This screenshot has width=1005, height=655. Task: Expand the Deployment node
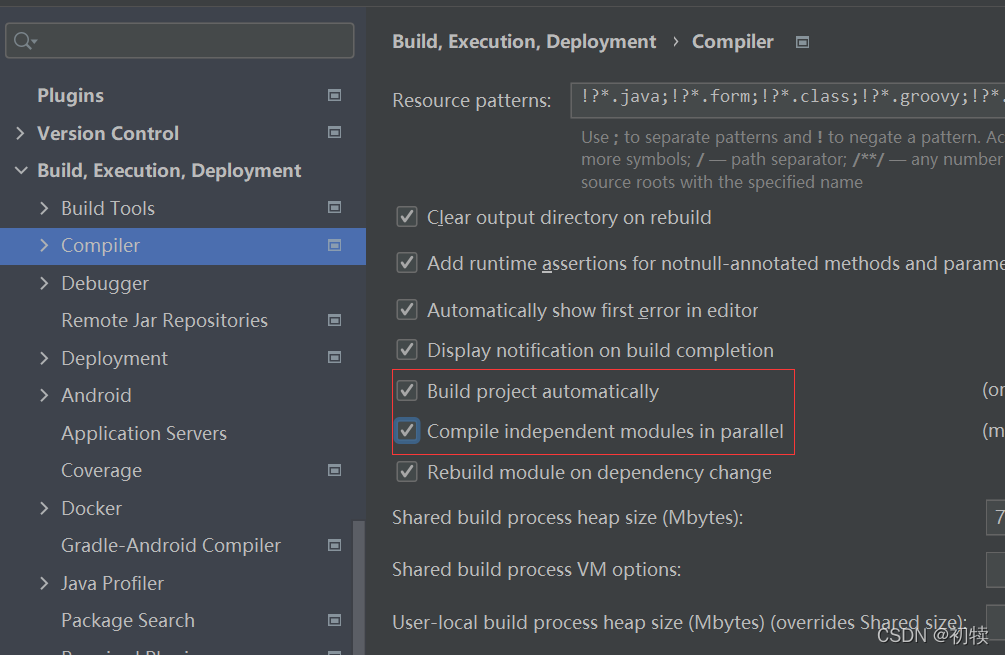coord(44,358)
